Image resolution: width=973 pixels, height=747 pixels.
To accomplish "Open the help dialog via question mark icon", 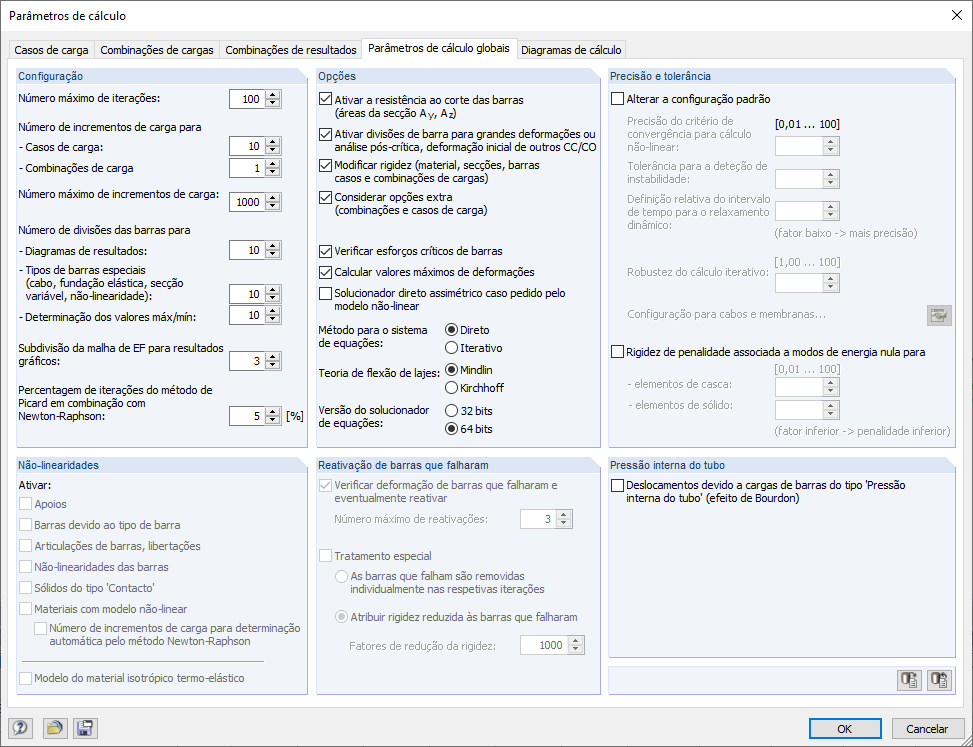I will [x=21, y=728].
